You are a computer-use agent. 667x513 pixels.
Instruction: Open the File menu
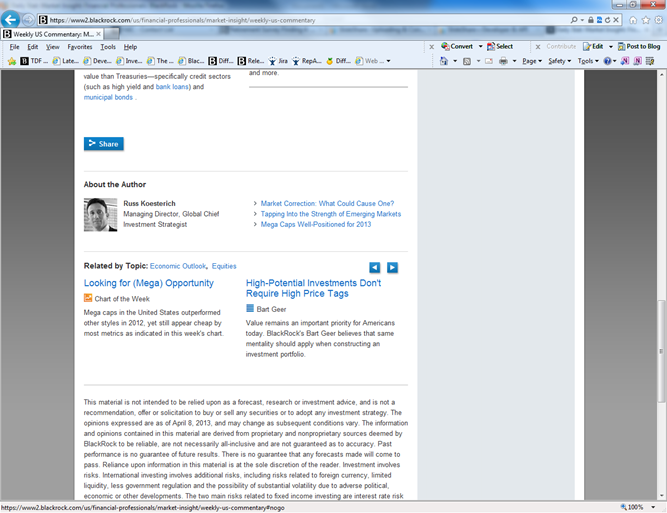(x=14, y=47)
